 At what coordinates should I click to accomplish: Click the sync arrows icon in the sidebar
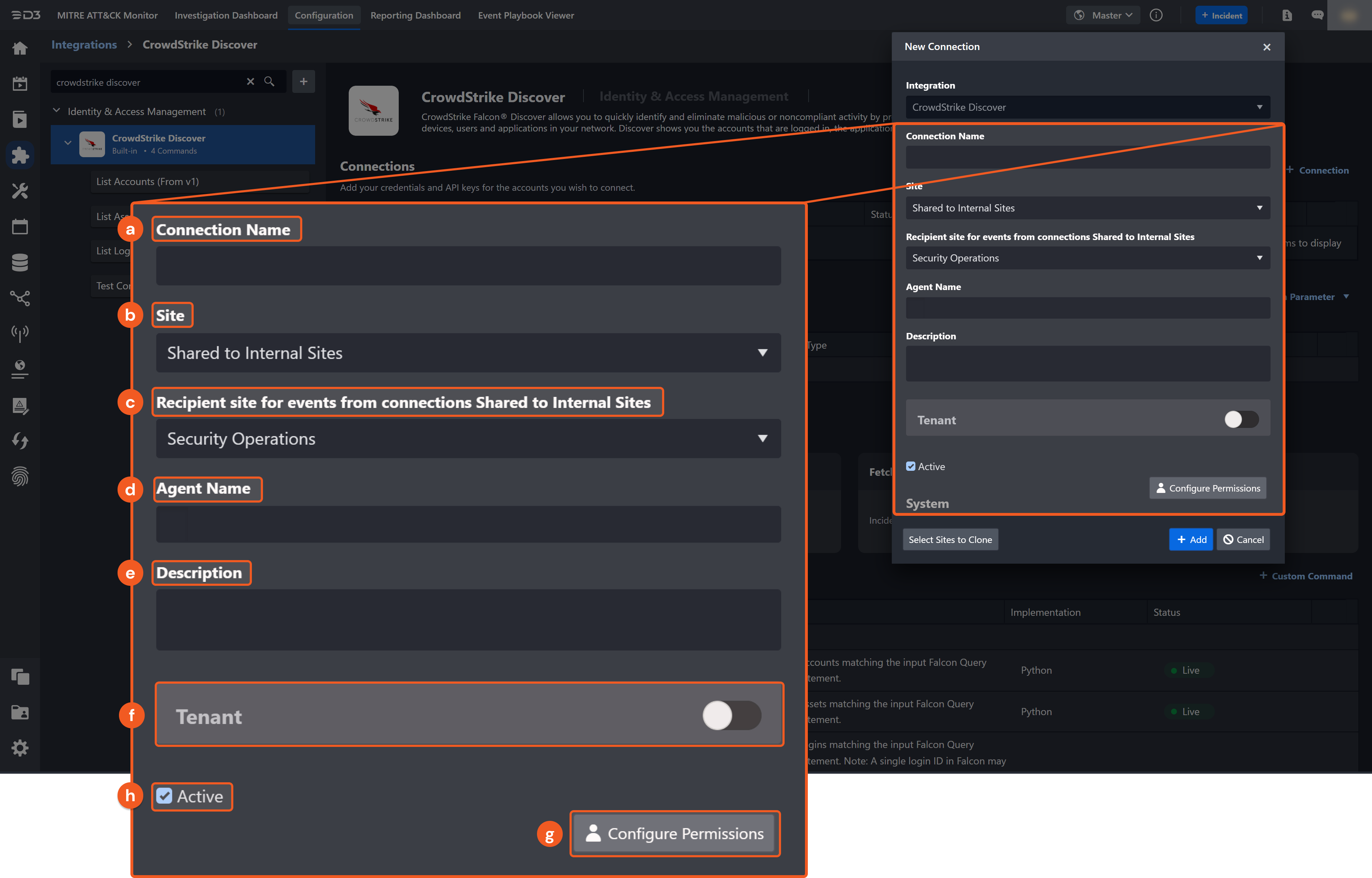[x=20, y=440]
